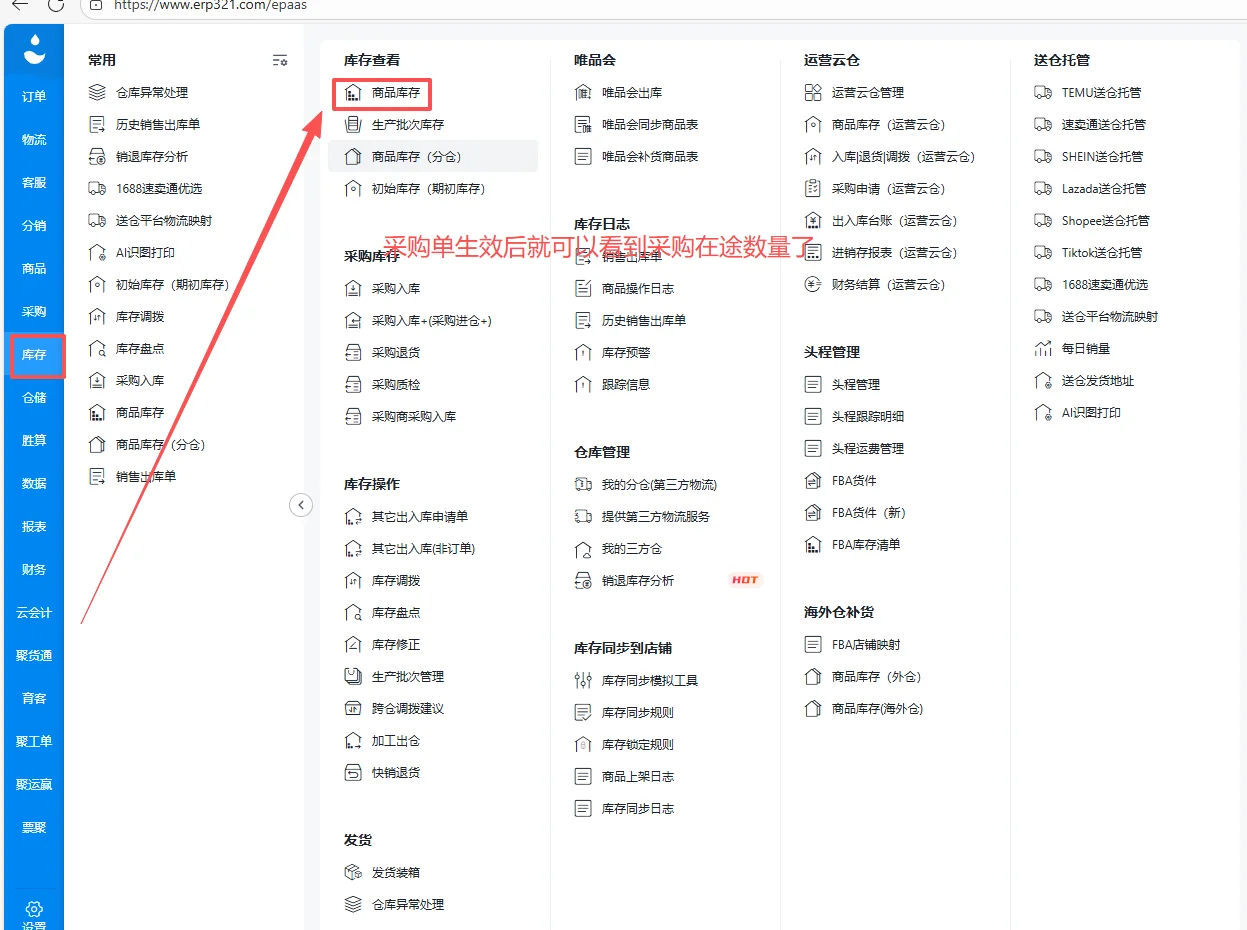Click 快销退货 icon

[x=352, y=773]
